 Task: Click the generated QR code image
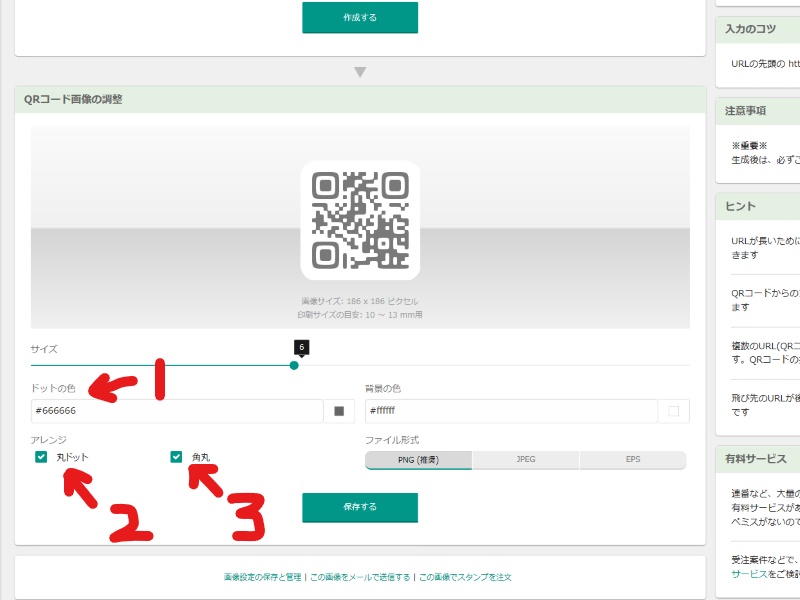pyautogui.click(x=360, y=220)
